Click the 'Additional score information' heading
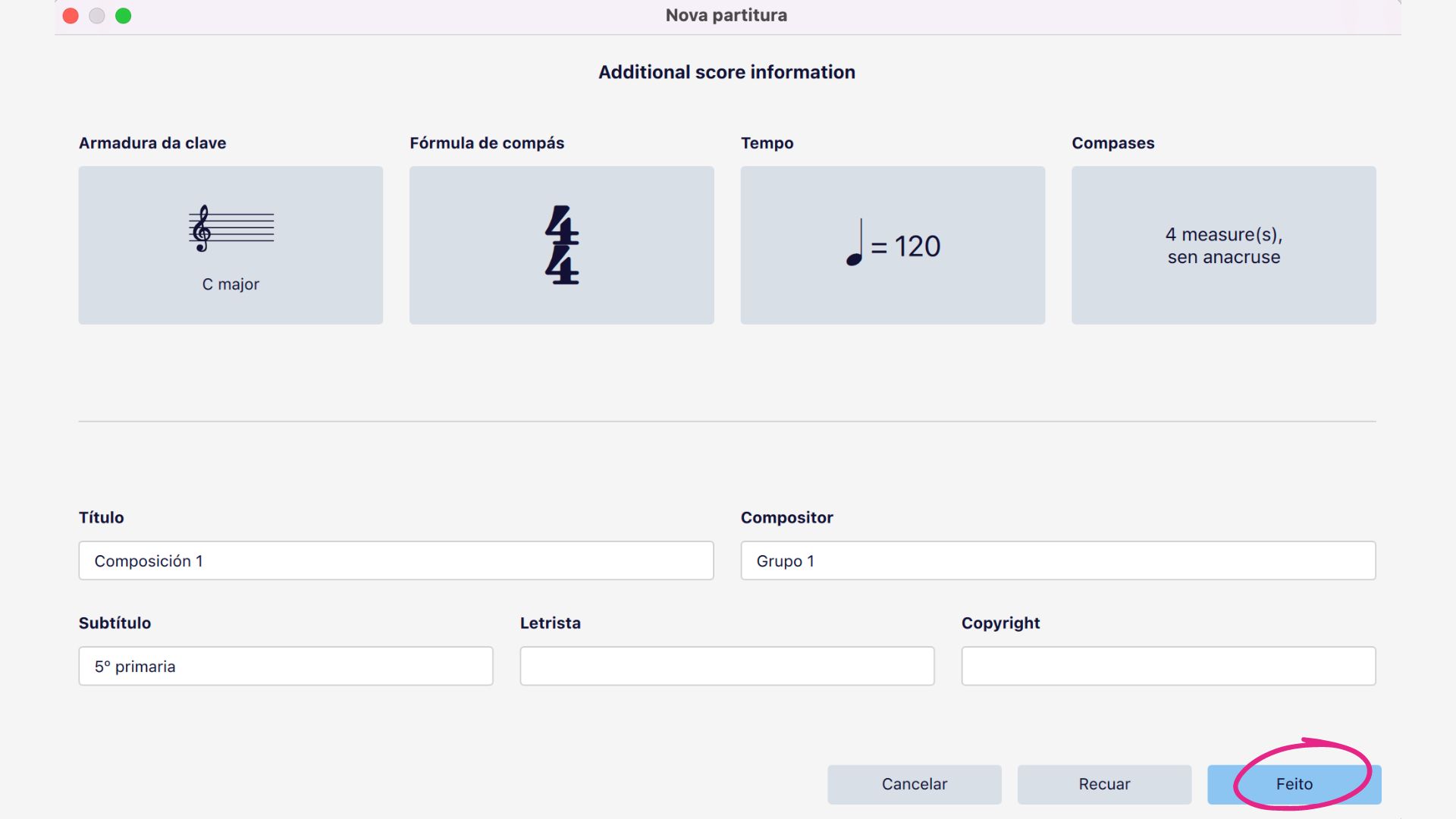The image size is (1456, 819). (726, 72)
